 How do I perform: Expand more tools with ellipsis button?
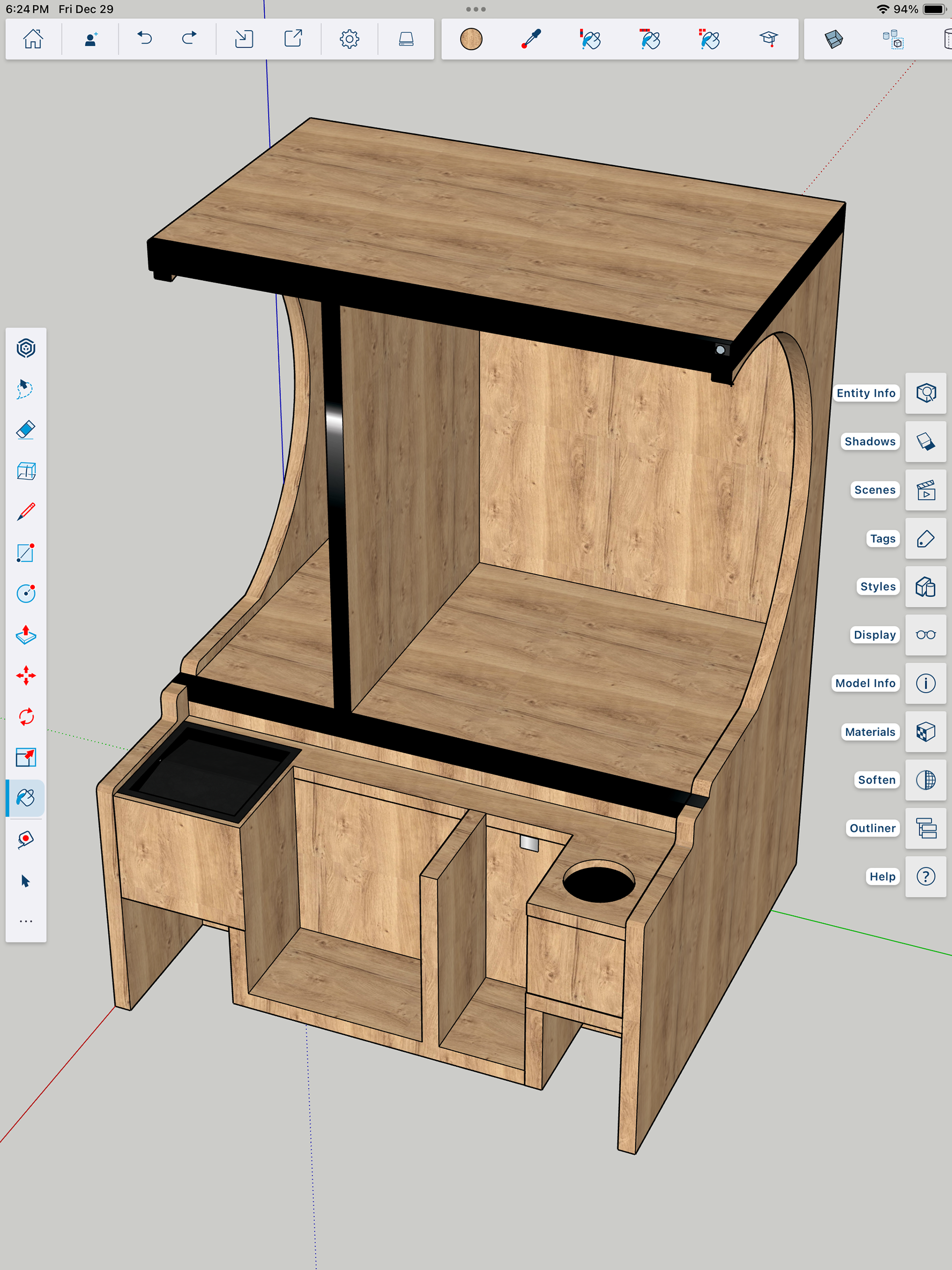(26, 921)
